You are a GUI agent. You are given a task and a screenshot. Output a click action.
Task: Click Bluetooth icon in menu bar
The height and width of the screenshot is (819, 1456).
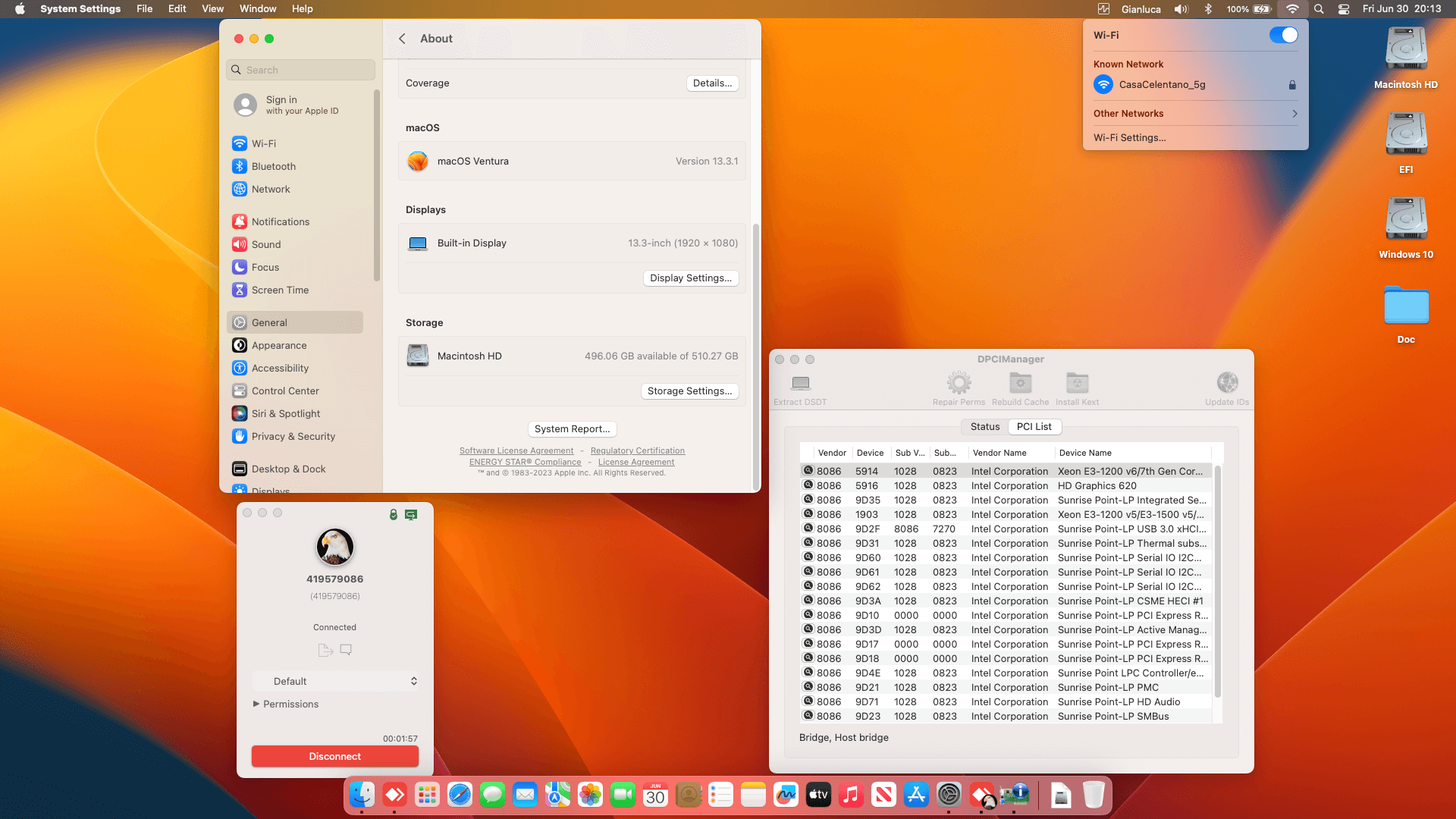coord(1208,9)
